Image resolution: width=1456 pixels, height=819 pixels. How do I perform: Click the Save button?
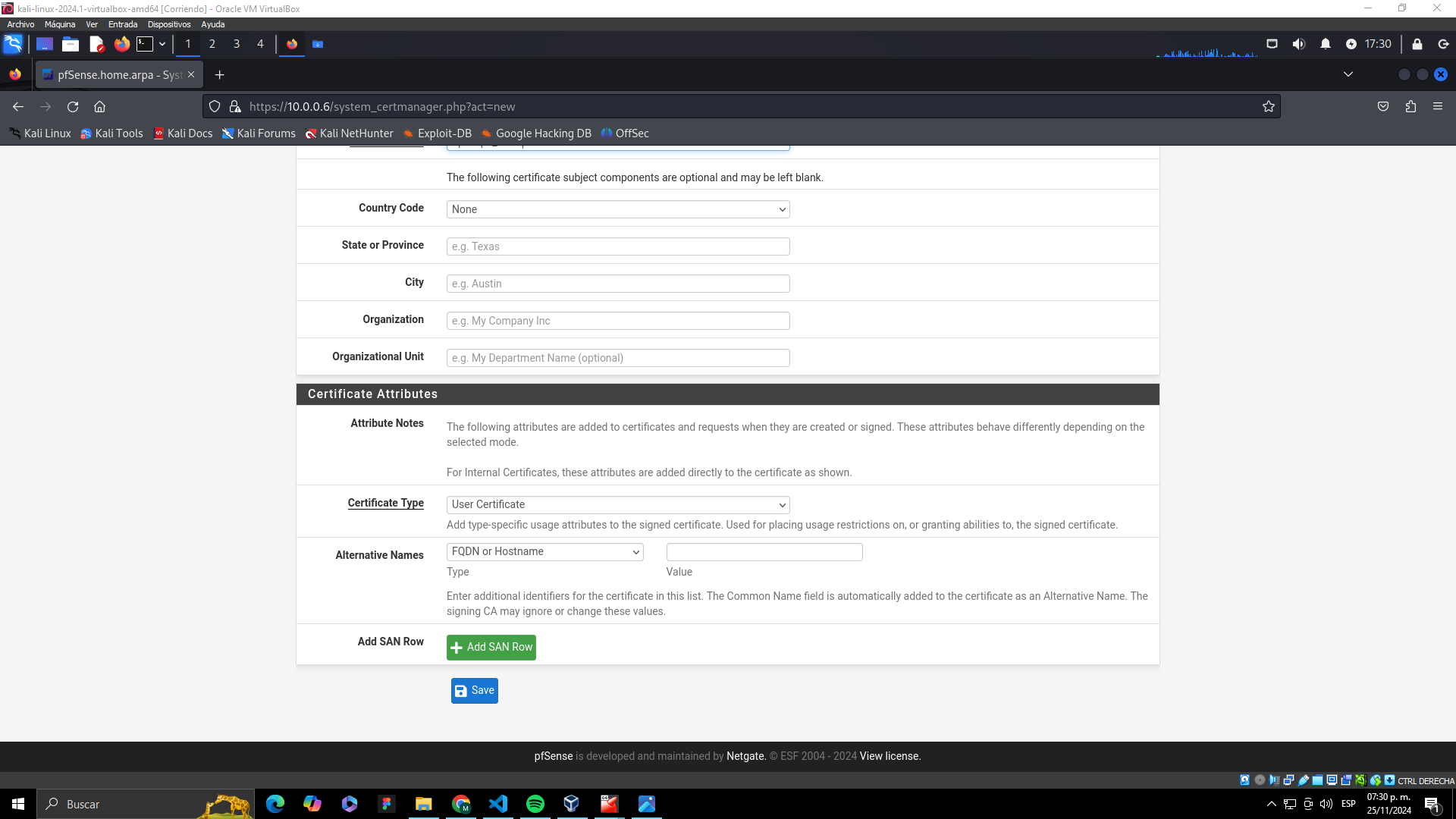[474, 690]
